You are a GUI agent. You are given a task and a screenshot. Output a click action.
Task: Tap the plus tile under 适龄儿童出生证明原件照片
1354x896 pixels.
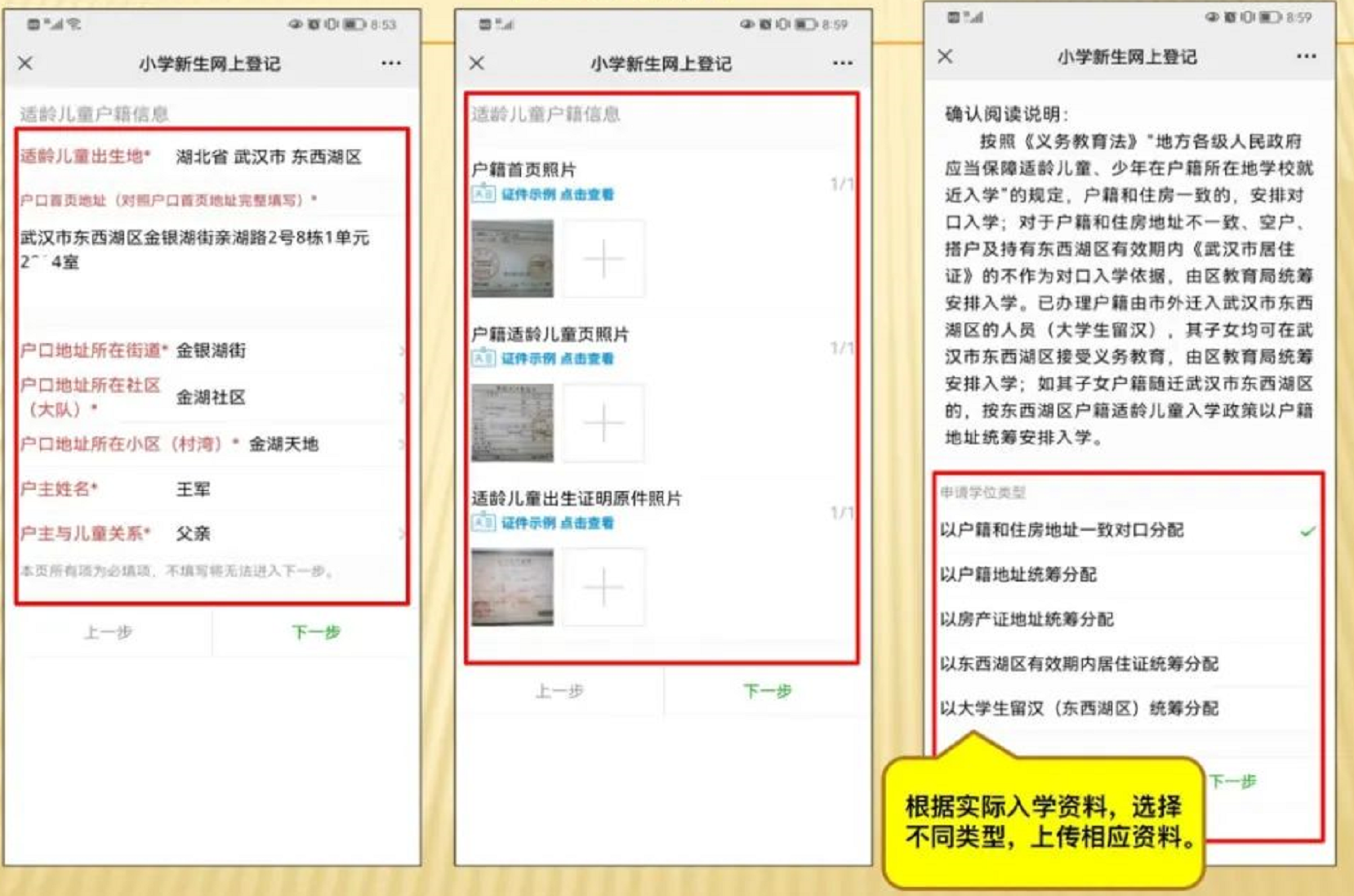pyautogui.click(x=604, y=587)
